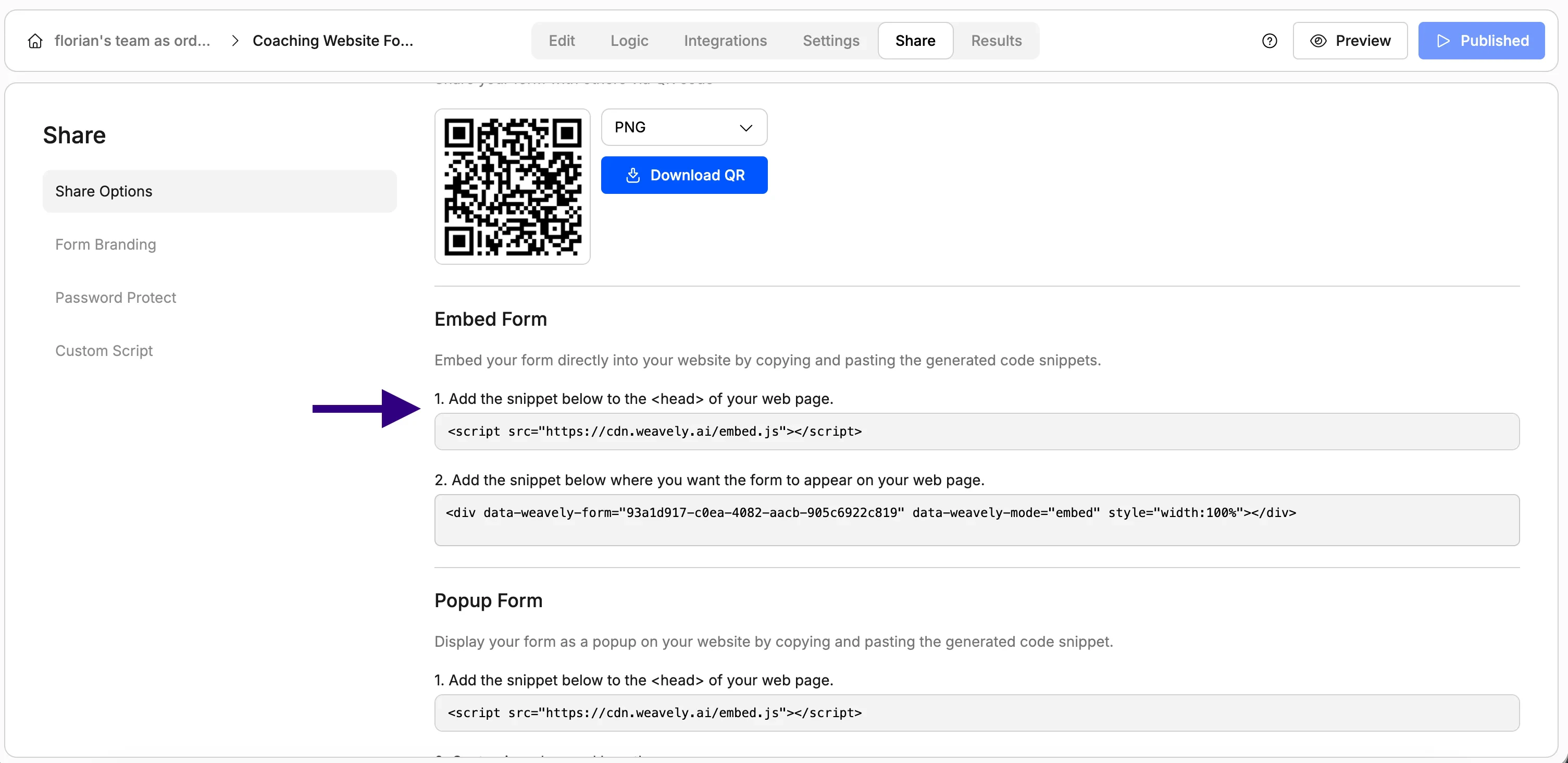
Task: Click the eye icon inside the Preview button
Action: pos(1318,40)
